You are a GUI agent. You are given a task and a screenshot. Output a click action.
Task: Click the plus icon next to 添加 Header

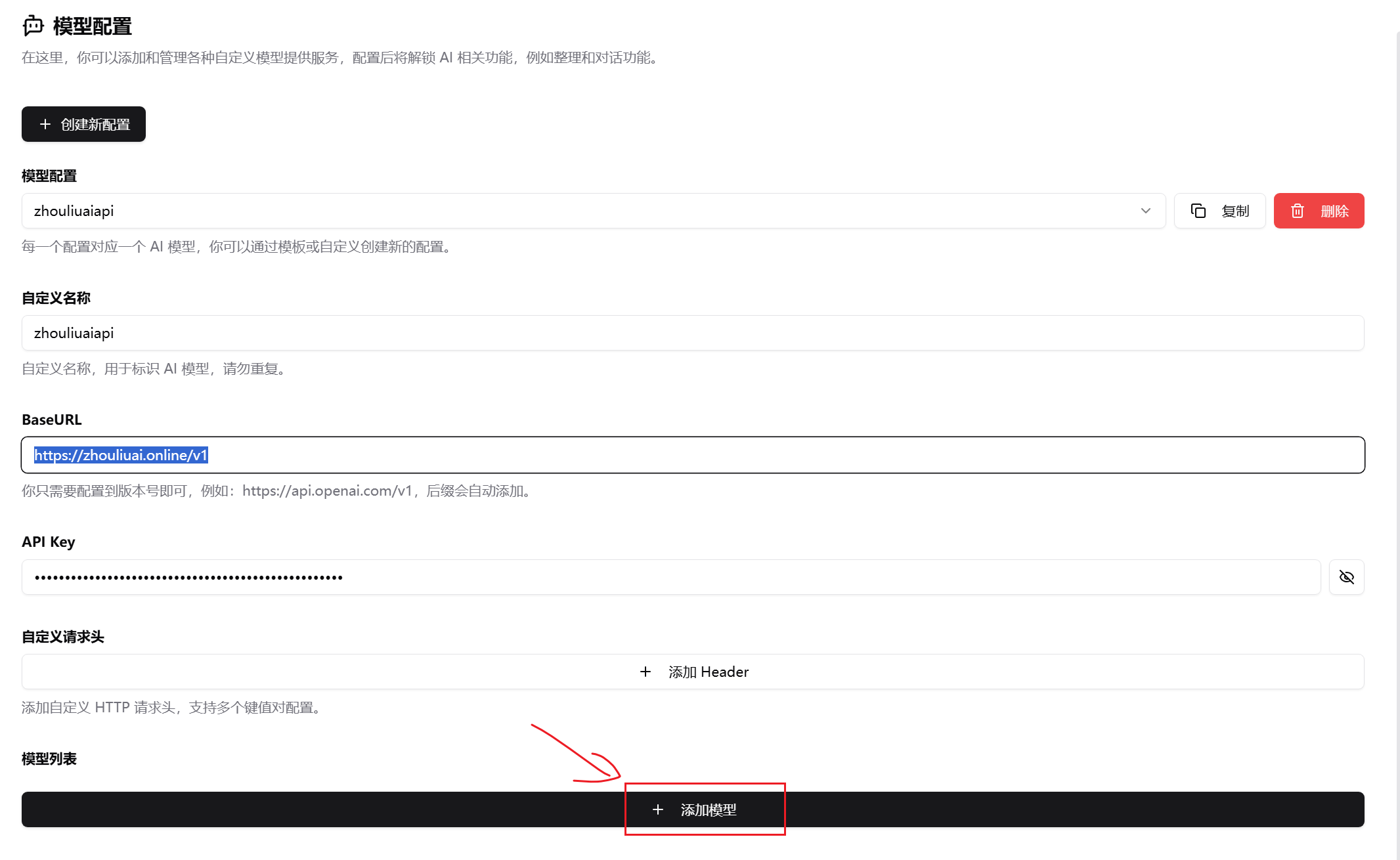pos(645,672)
